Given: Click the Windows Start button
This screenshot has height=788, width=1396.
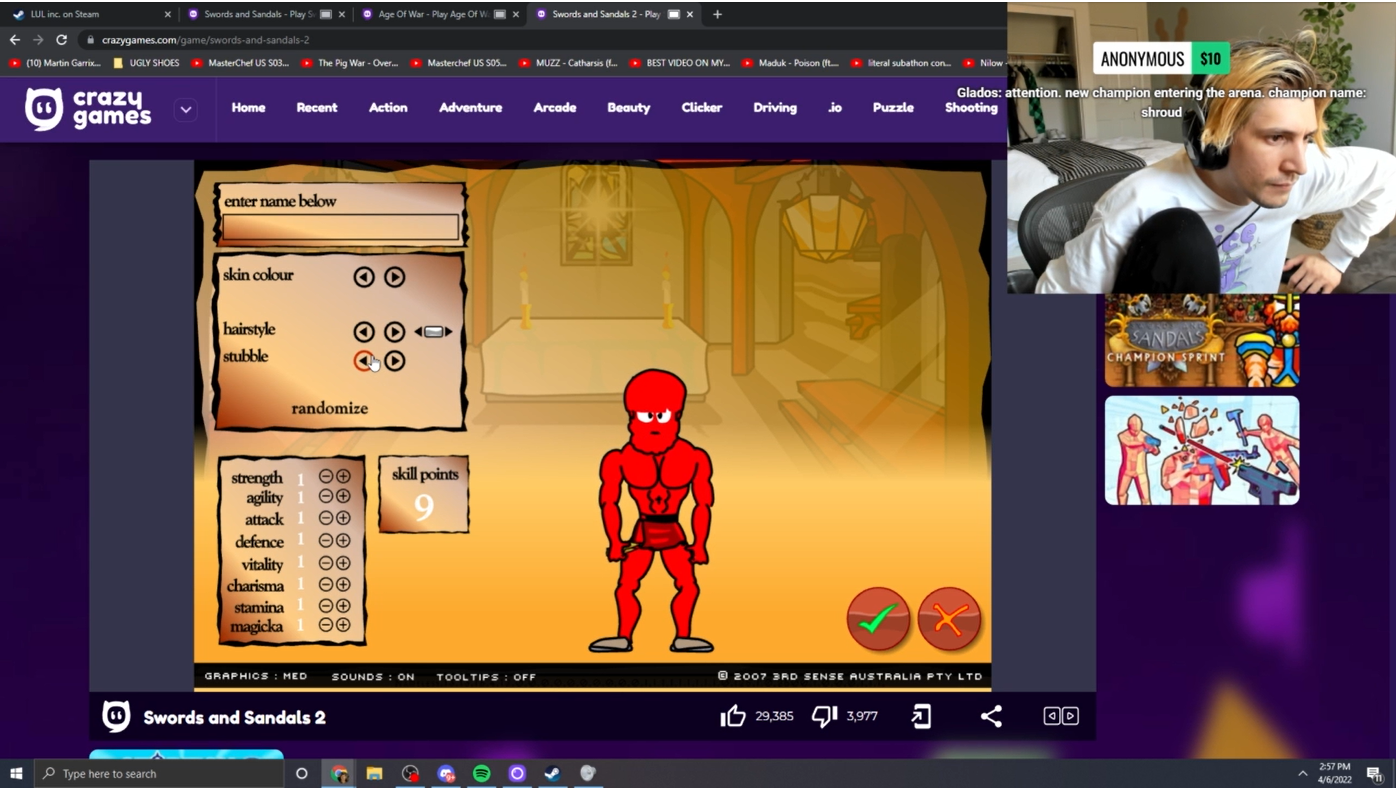Looking at the screenshot, I should tap(16, 773).
